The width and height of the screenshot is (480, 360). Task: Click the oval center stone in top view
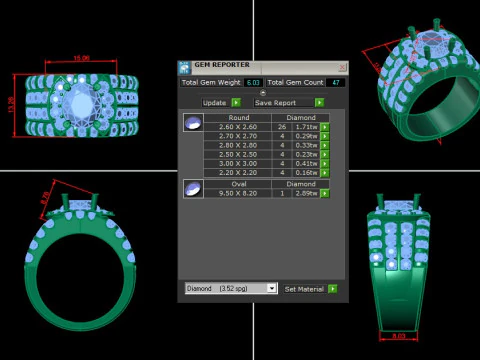81,105
